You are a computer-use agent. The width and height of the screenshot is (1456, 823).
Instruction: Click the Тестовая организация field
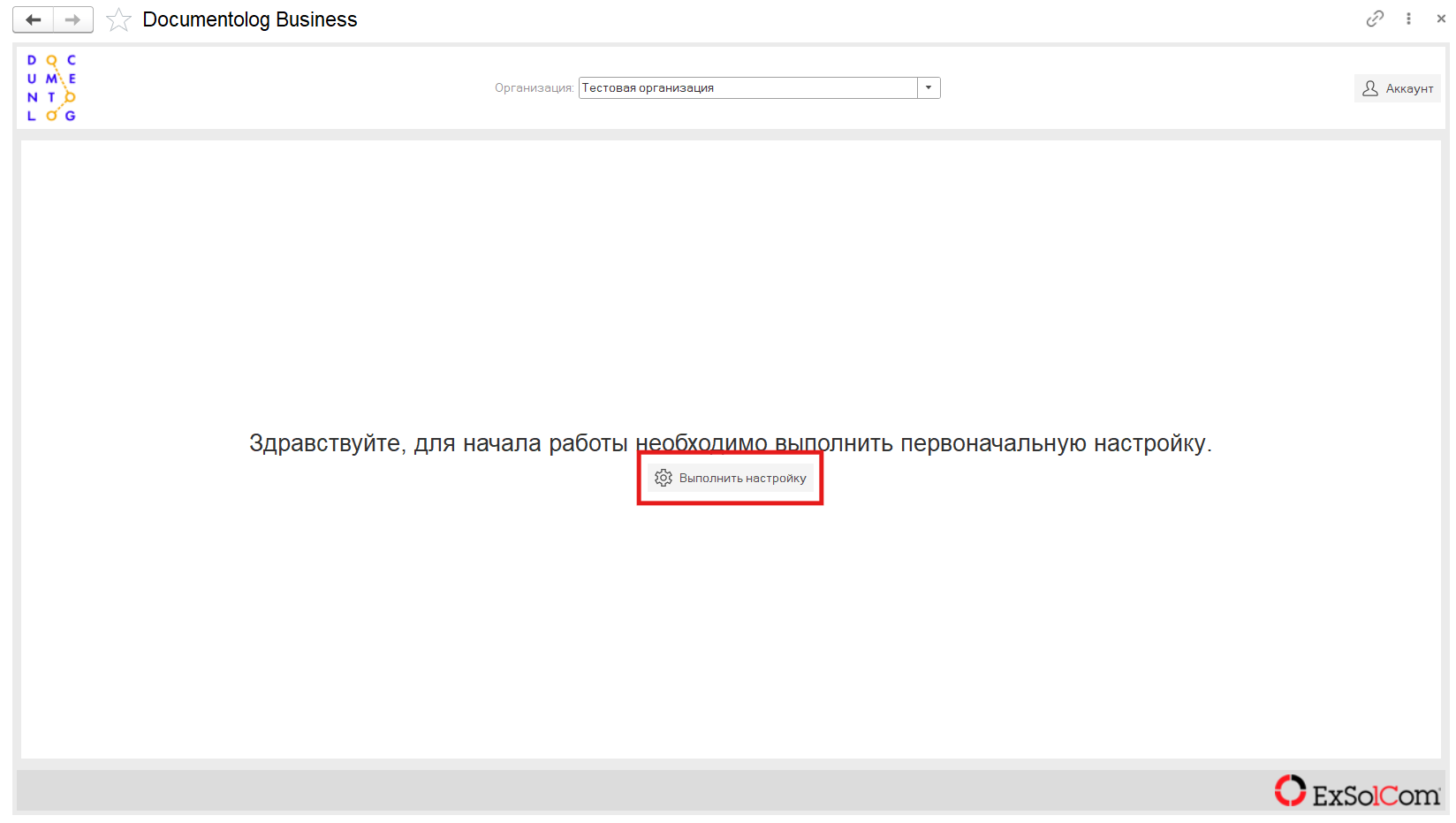[x=748, y=87]
